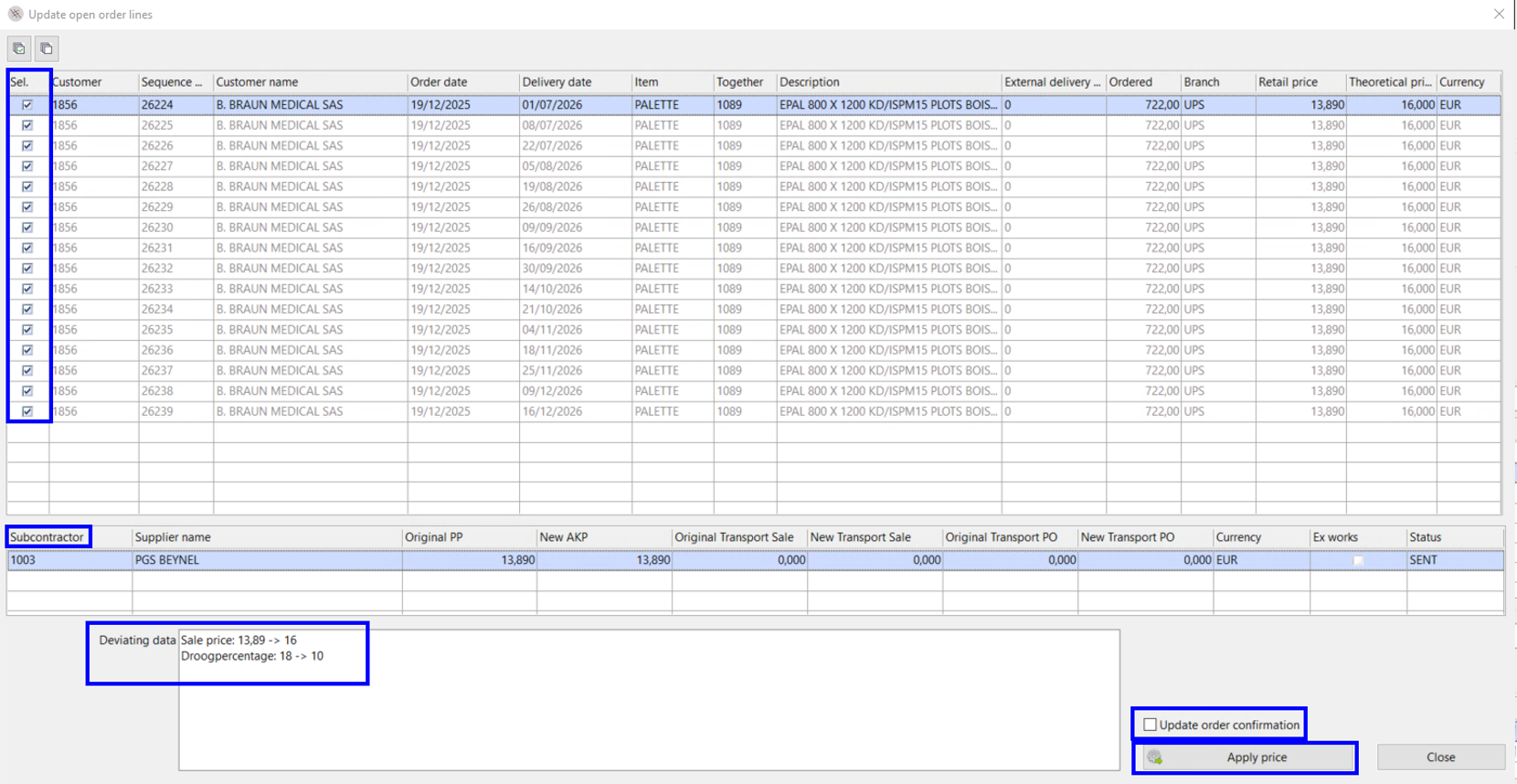This screenshot has width=1517, height=784.
Task: Toggle the checkbox on sequence 26228 row
Action: coord(27,186)
